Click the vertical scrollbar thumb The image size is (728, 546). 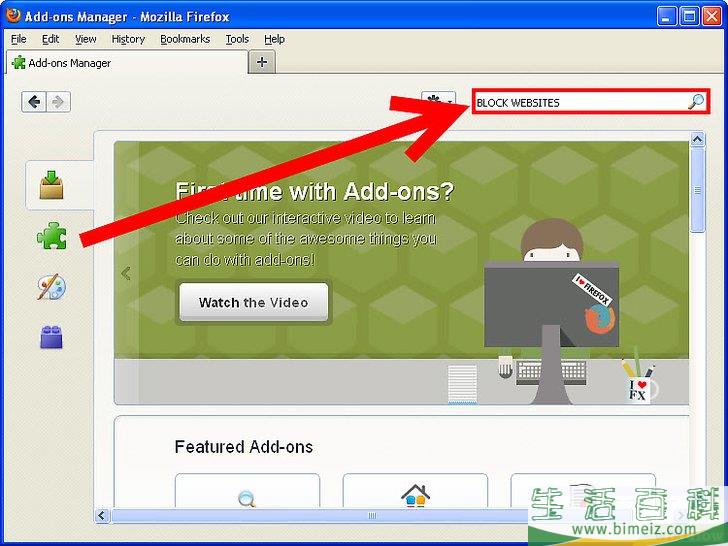[697, 190]
